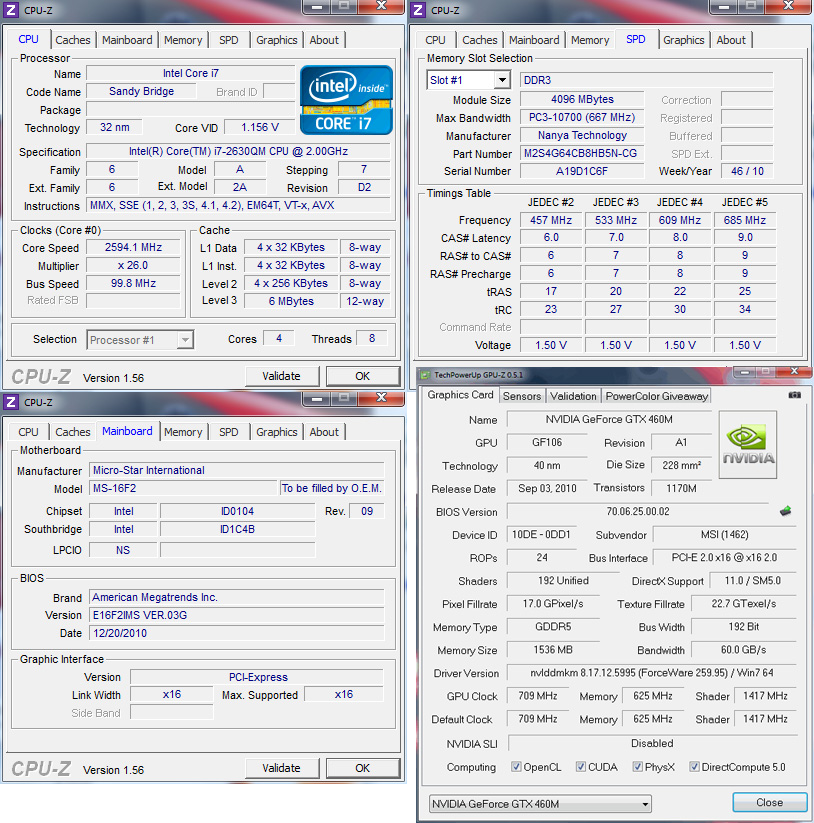Open SPD tab in the Mainboard CPU-Z window
This screenshot has width=814, height=823.
click(x=228, y=432)
